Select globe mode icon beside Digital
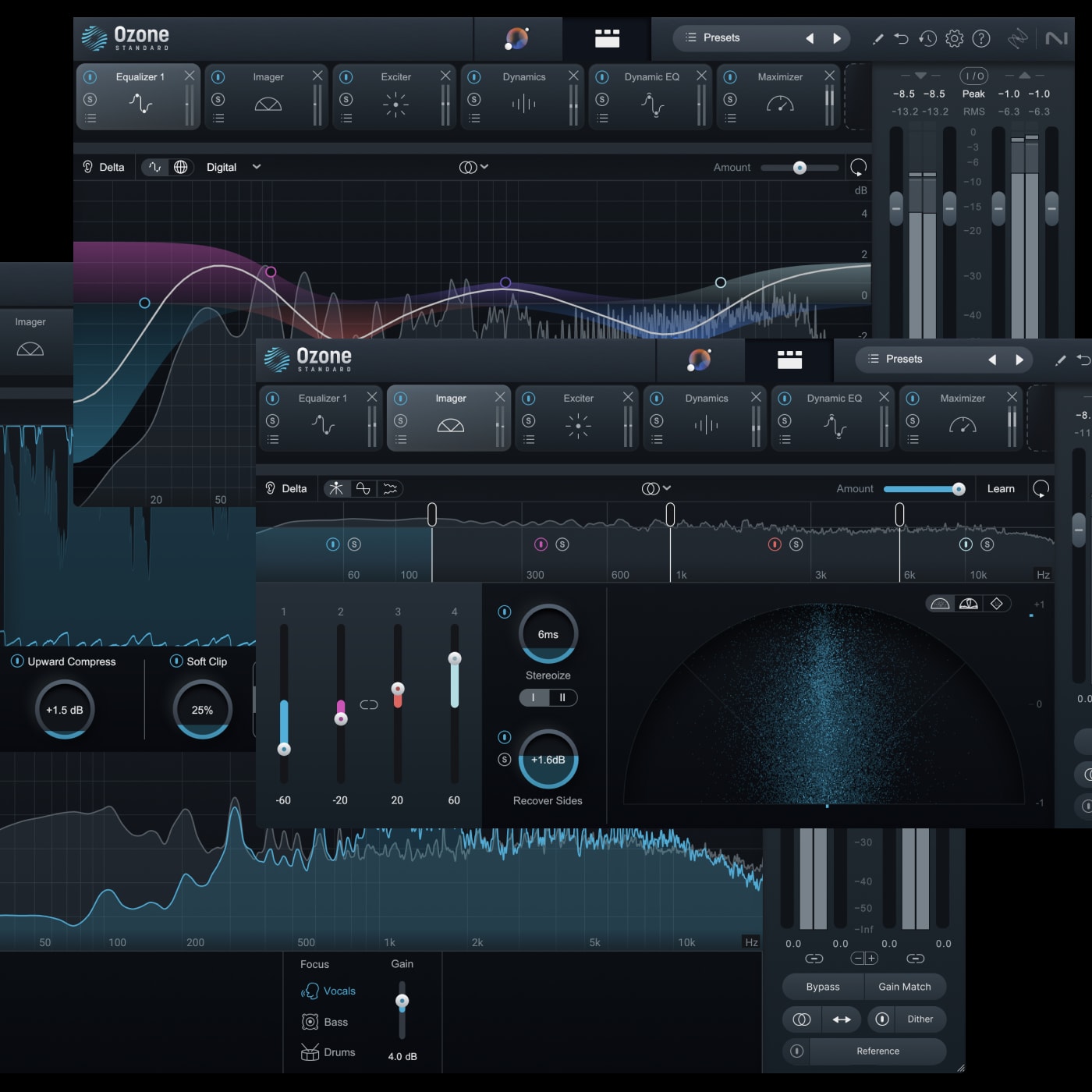1092x1092 pixels. coord(180,167)
